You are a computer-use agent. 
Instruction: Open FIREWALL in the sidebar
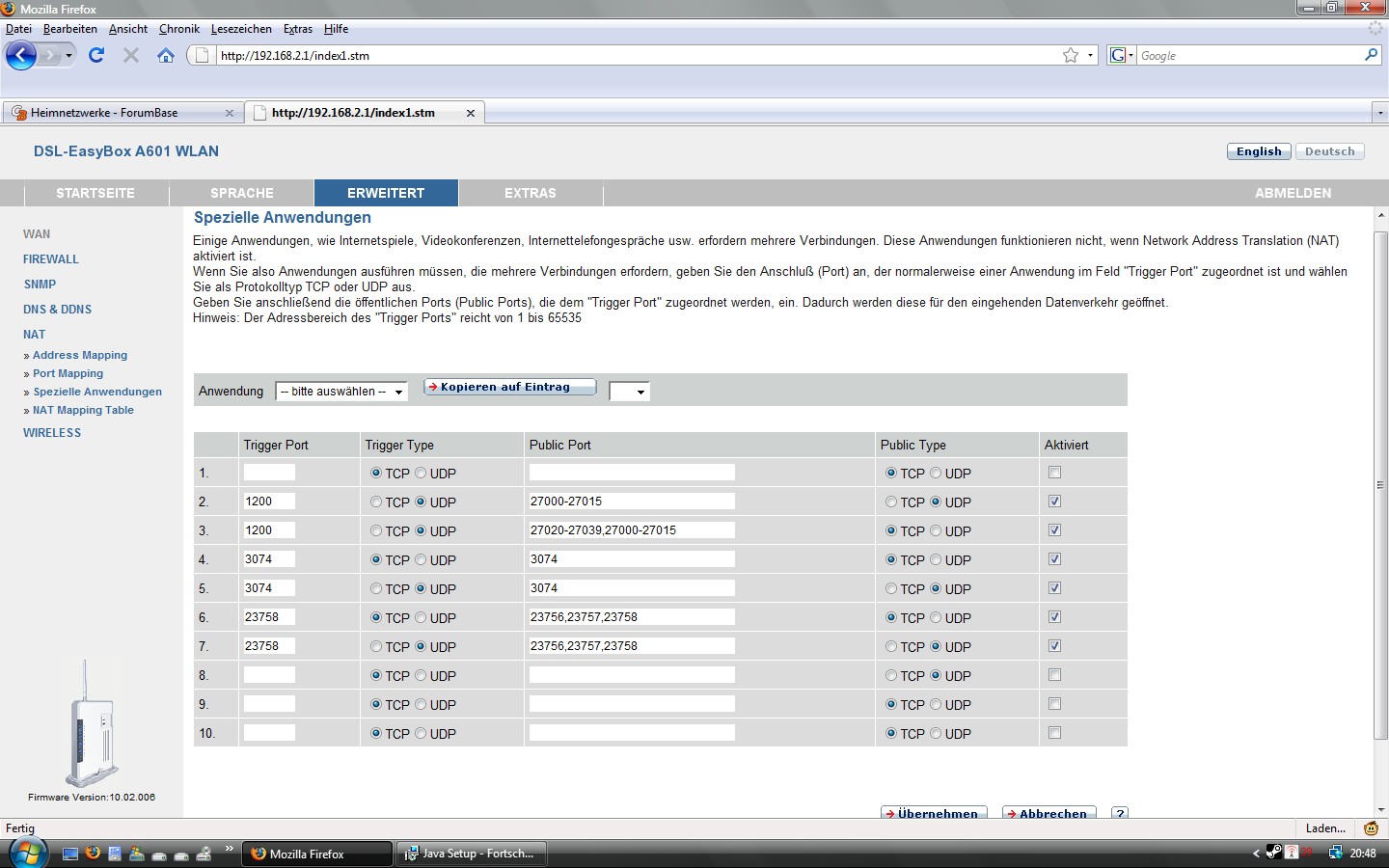[x=51, y=259]
